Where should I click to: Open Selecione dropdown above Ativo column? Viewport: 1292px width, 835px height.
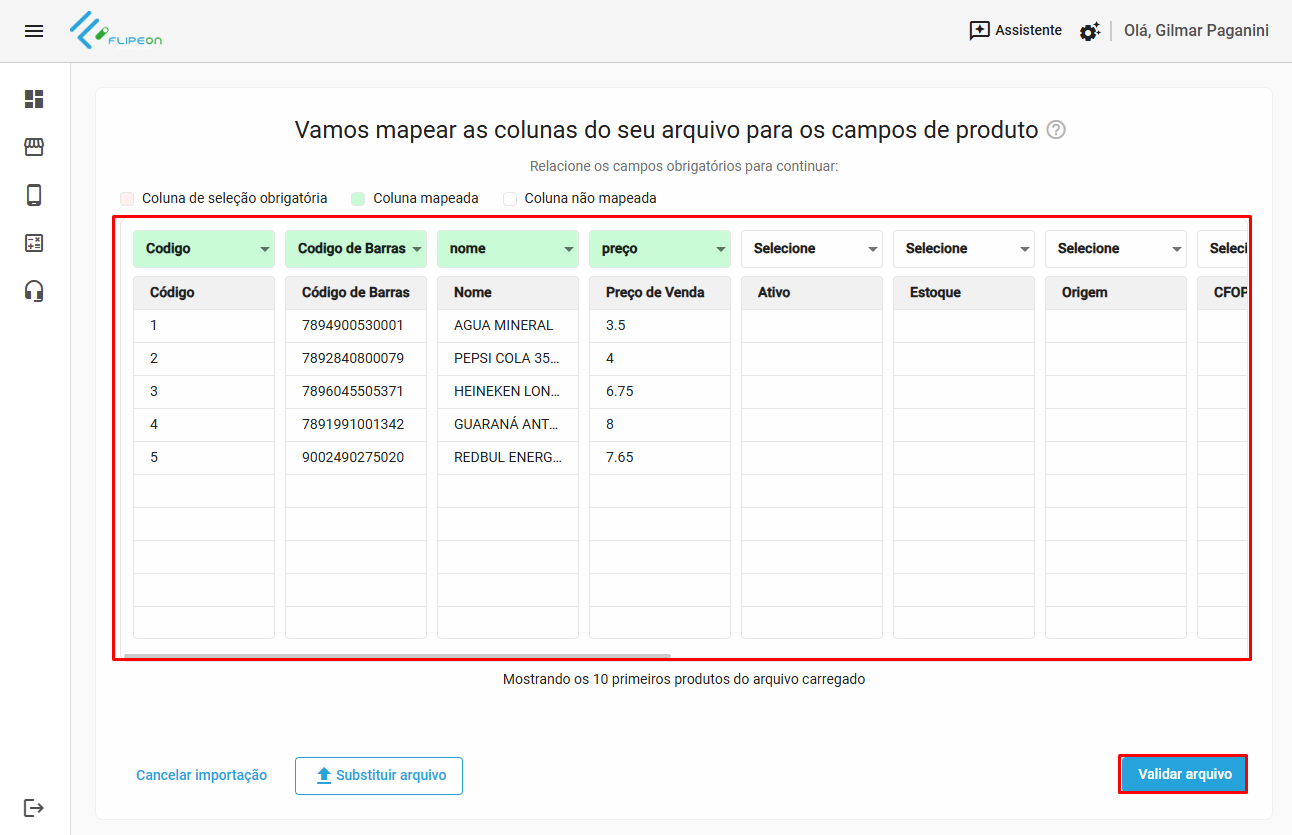coord(812,249)
